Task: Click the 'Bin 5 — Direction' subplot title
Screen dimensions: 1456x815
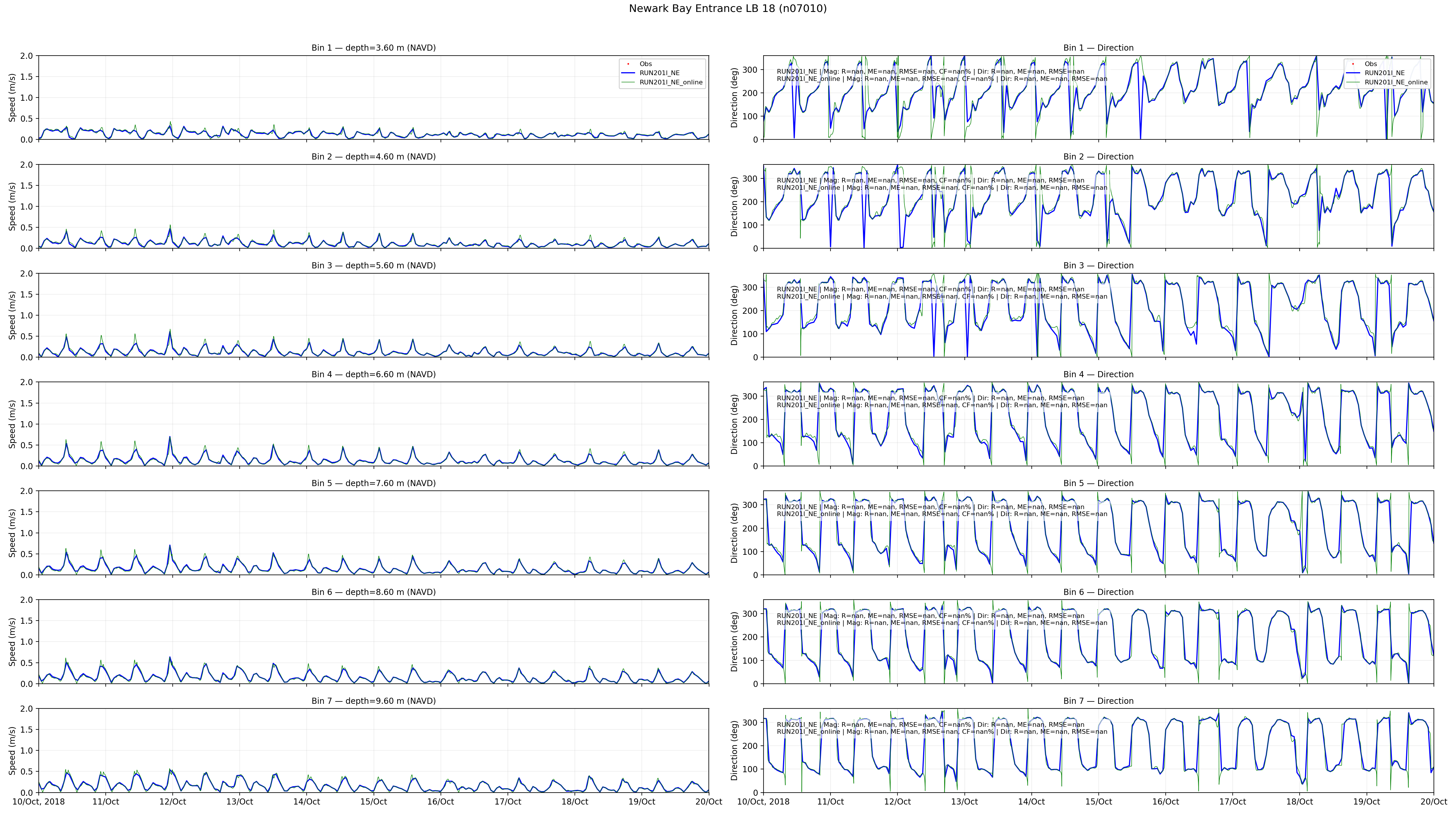Action: [1098, 483]
